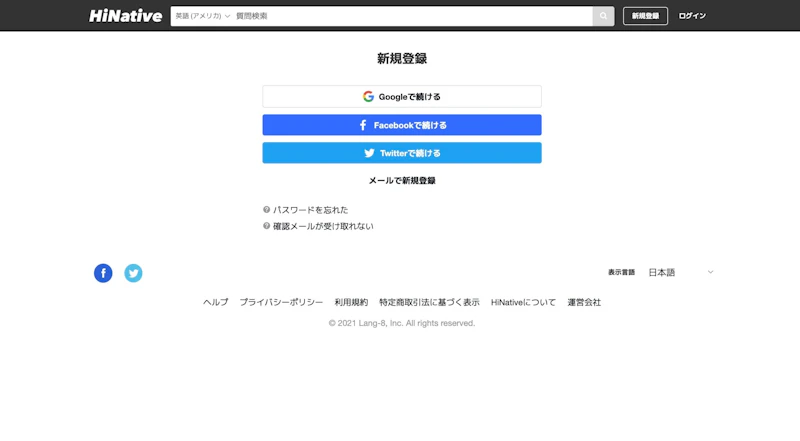Focus the 質問検索 search field
This screenshot has width=800, height=441.
pyautogui.click(x=412, y=16)
